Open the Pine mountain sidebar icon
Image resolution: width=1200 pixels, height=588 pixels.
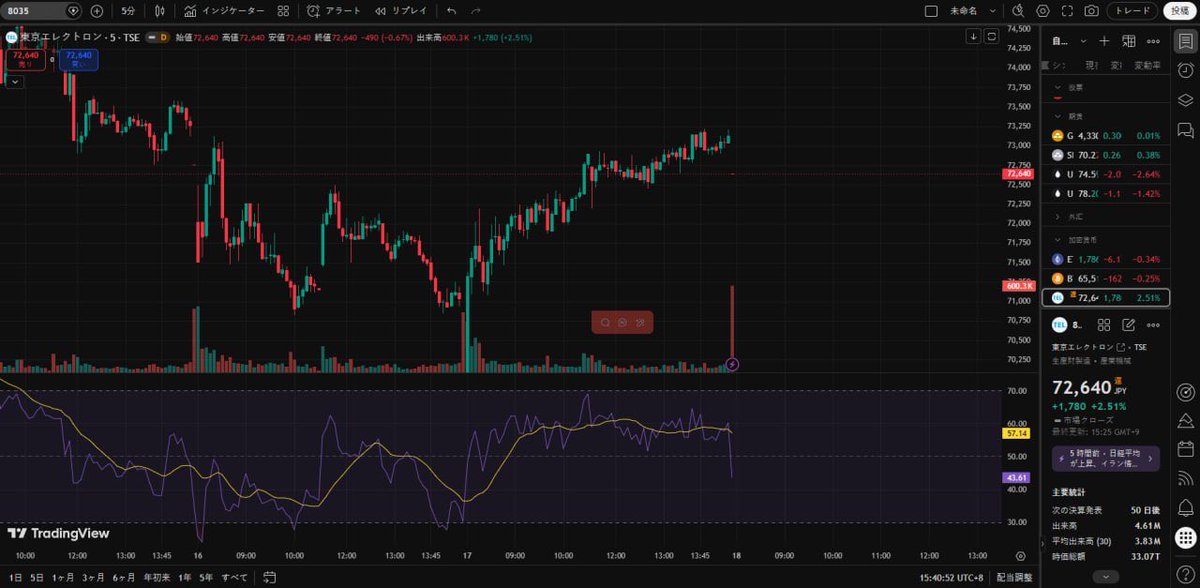(x=1186, y=420)
